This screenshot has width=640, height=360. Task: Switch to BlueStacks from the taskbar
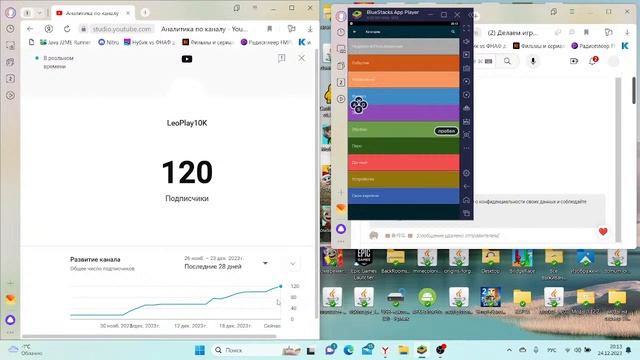click(x=422, y=350)
